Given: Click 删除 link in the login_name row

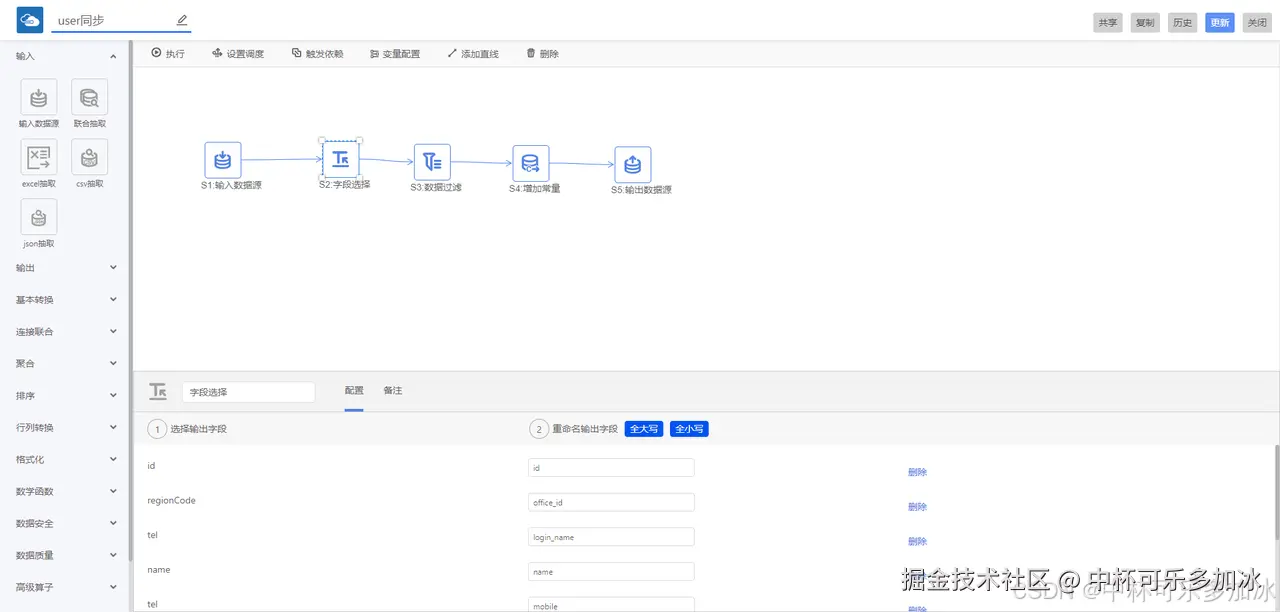Looking at the screenshot, I should pyautogui.click(x=917, y=541).
